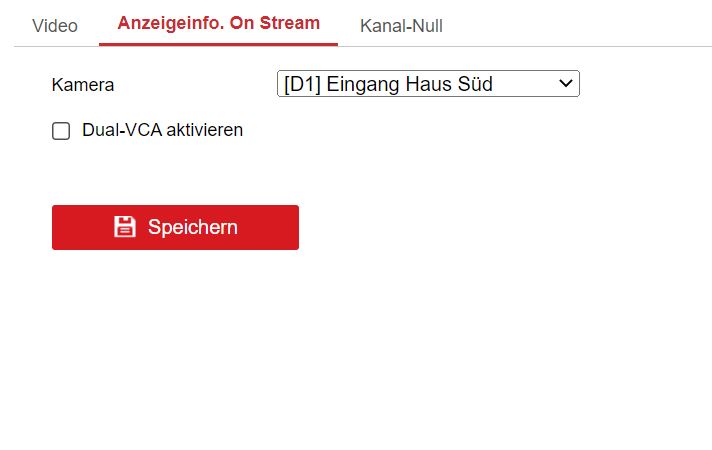Go to the Video settings tab
This screenshot has height=450, width=712.
point(54,25)
